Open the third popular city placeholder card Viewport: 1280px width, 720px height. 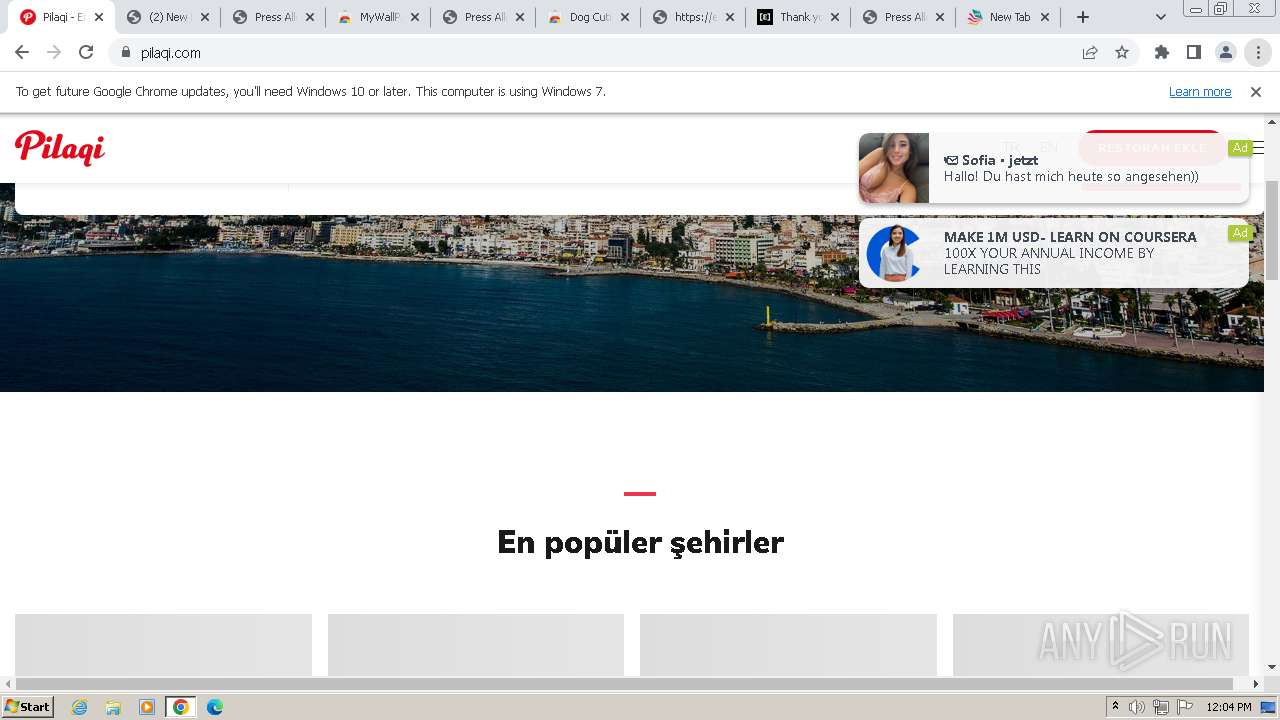click(788, 645)
